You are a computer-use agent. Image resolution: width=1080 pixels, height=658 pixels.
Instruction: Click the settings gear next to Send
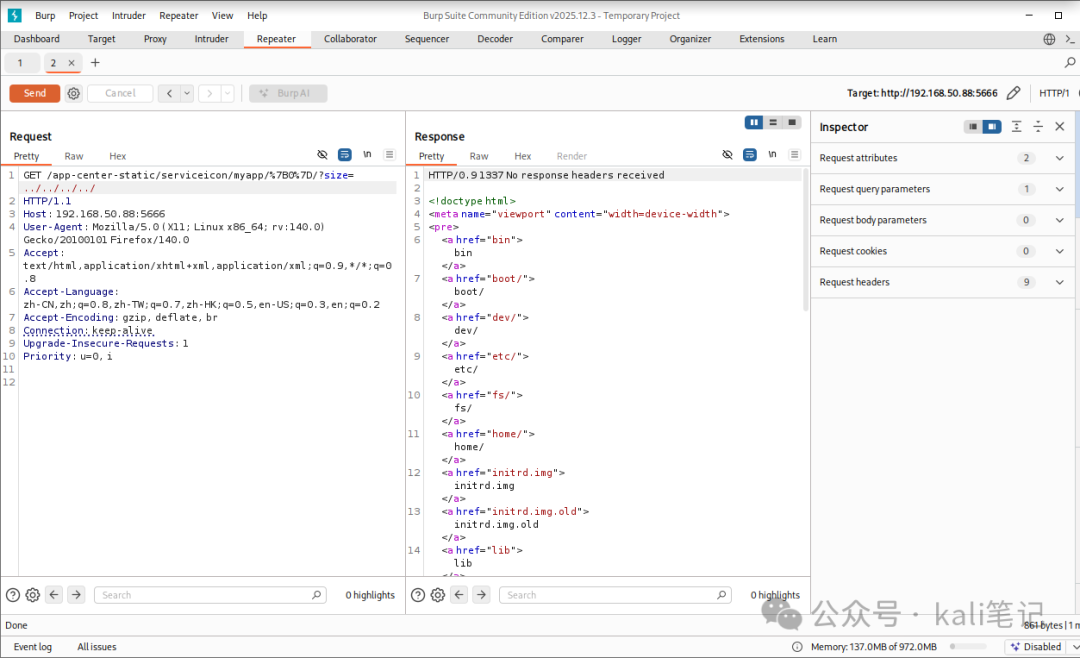(73, 93)
